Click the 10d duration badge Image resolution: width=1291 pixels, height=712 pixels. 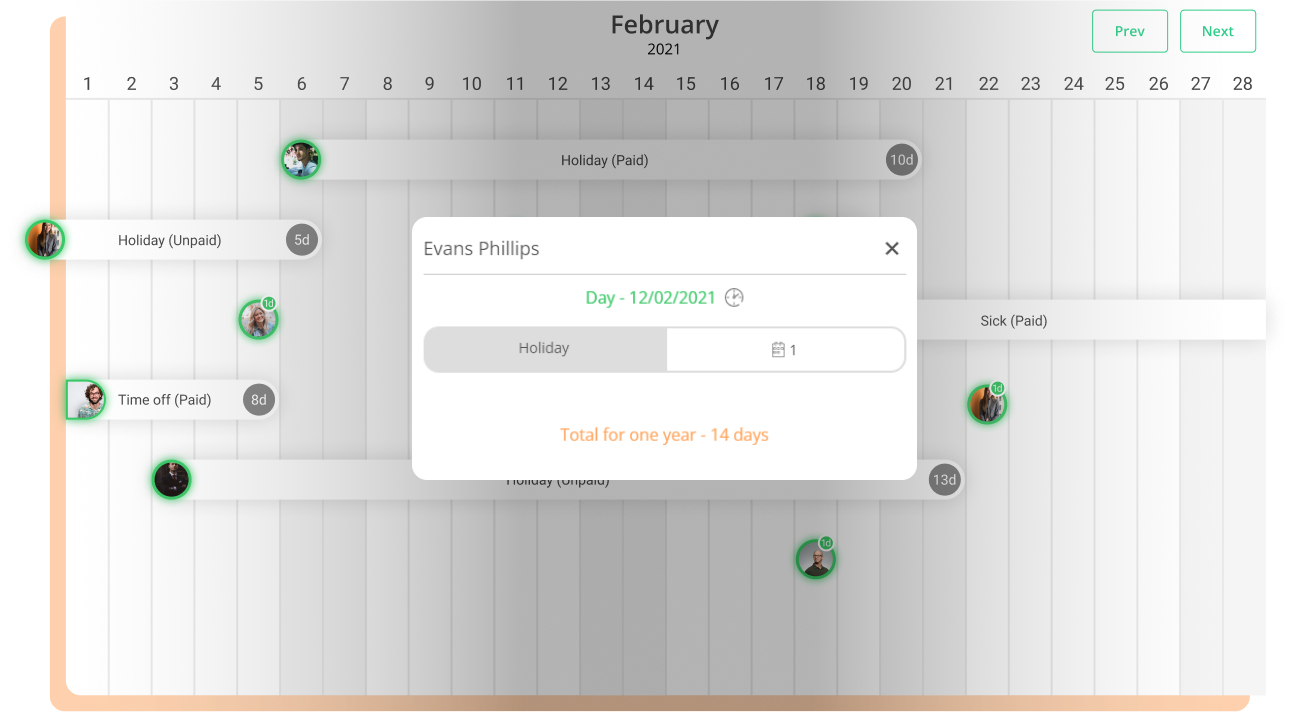coord(902,160)
